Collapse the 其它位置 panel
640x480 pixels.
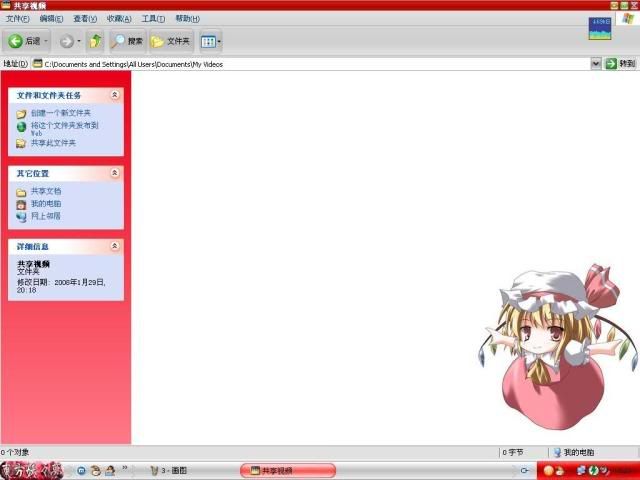[115, 173]
